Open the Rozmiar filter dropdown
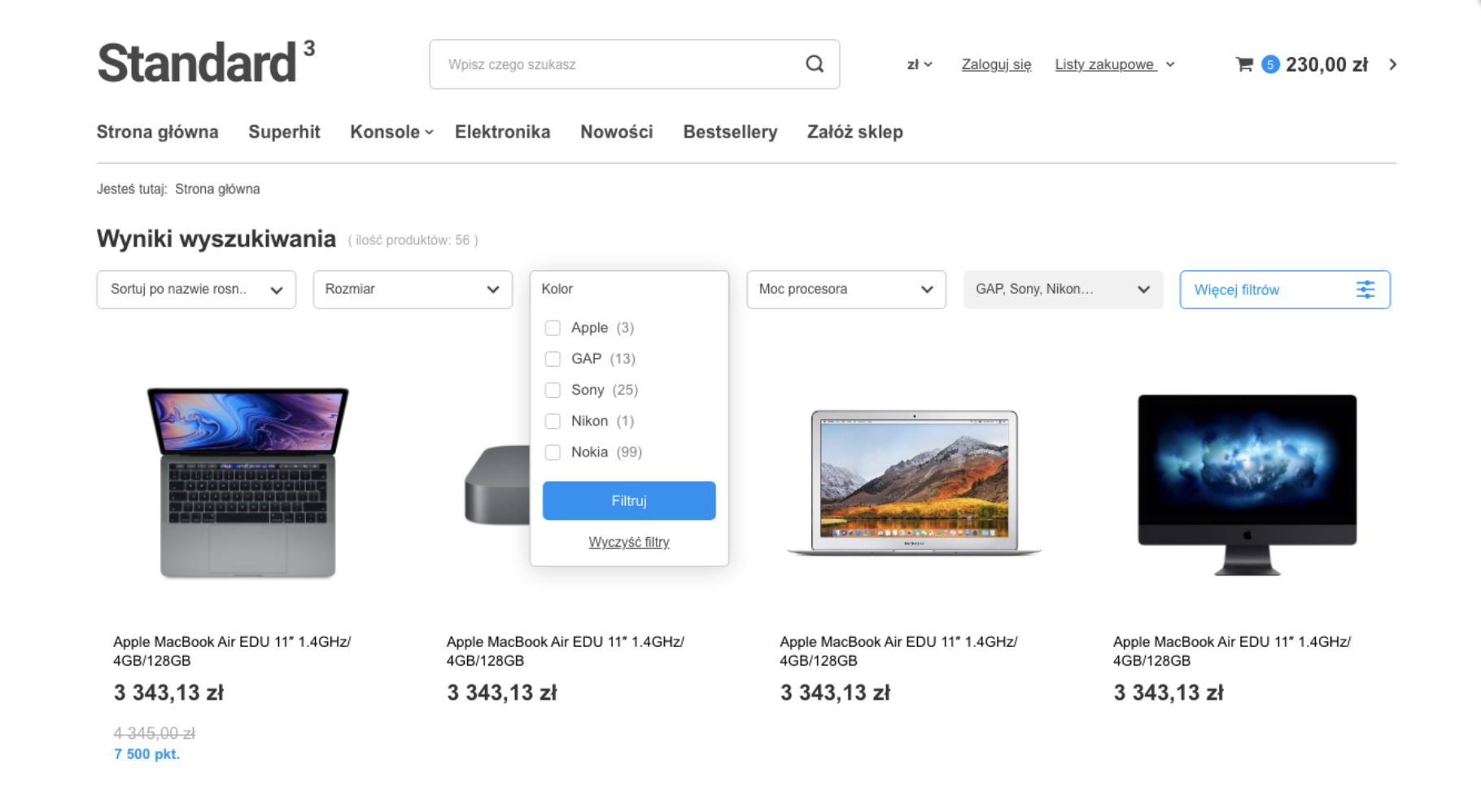 pos(413,290)
